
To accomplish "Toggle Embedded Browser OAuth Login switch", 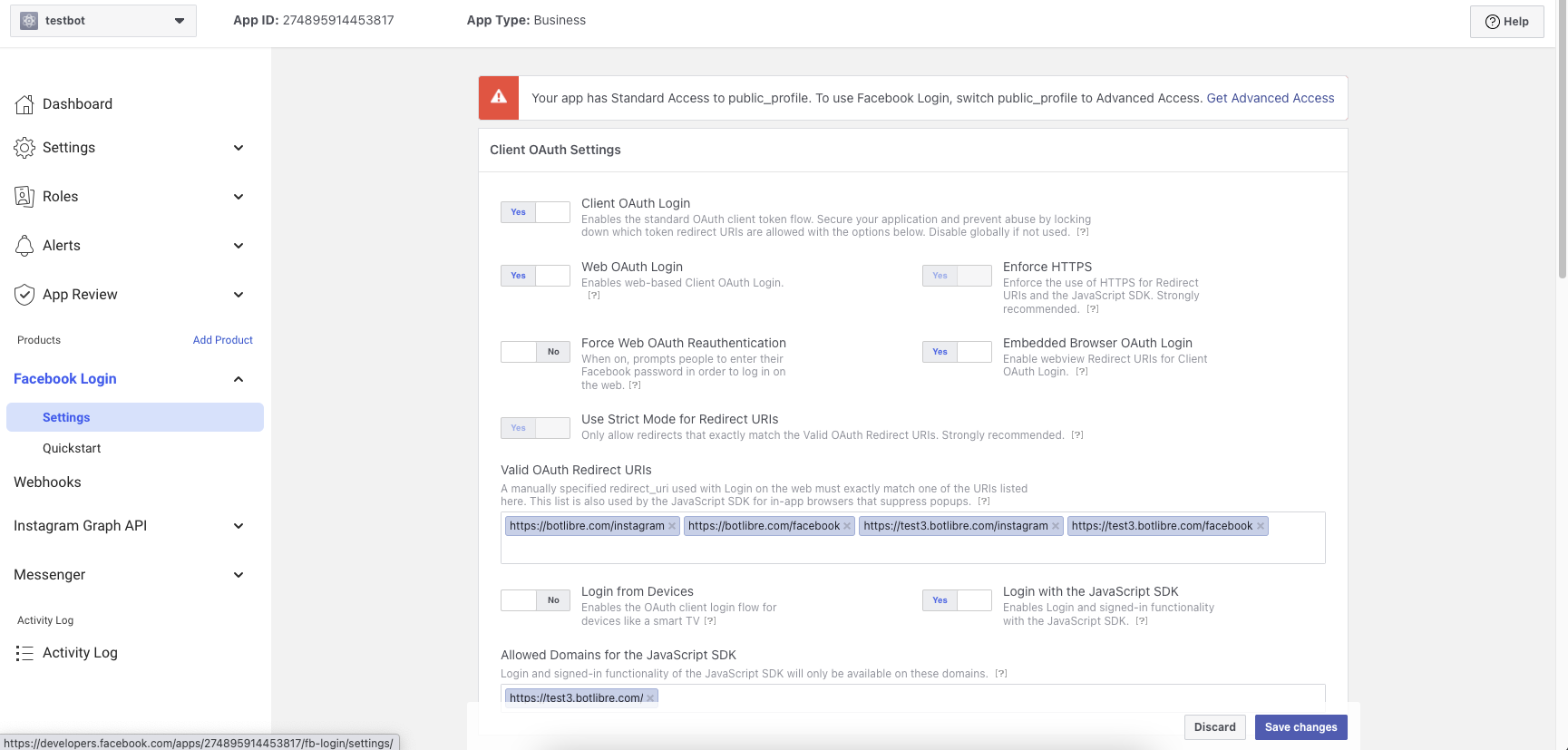I will pyautogui.click(x=957, y=352).
